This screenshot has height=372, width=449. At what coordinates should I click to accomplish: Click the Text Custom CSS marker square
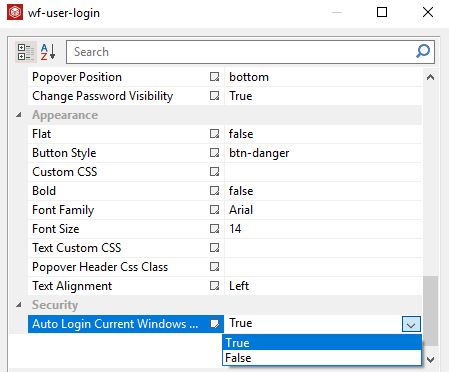click(214, 248)
